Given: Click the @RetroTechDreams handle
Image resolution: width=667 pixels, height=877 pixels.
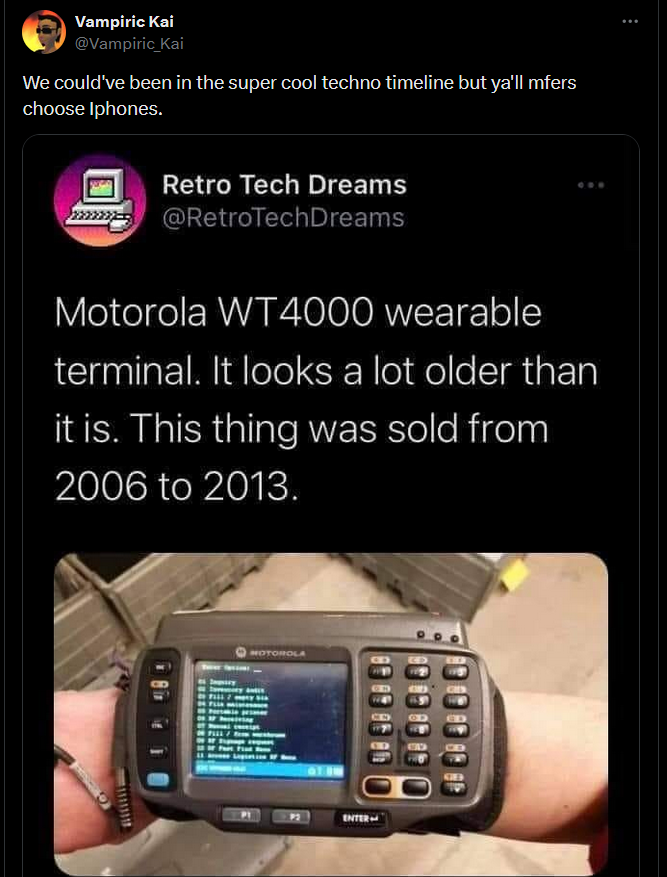Looking at the screenshot, I should (x=283, y=218).
